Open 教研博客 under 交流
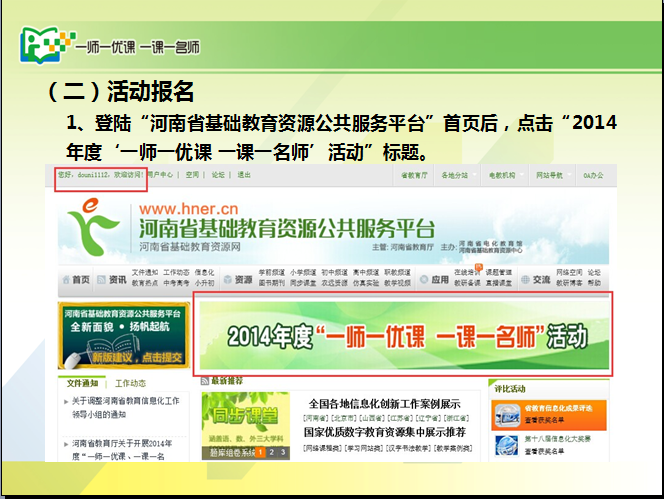This screenshot has width=664, height=499. (x=569, y=283)
